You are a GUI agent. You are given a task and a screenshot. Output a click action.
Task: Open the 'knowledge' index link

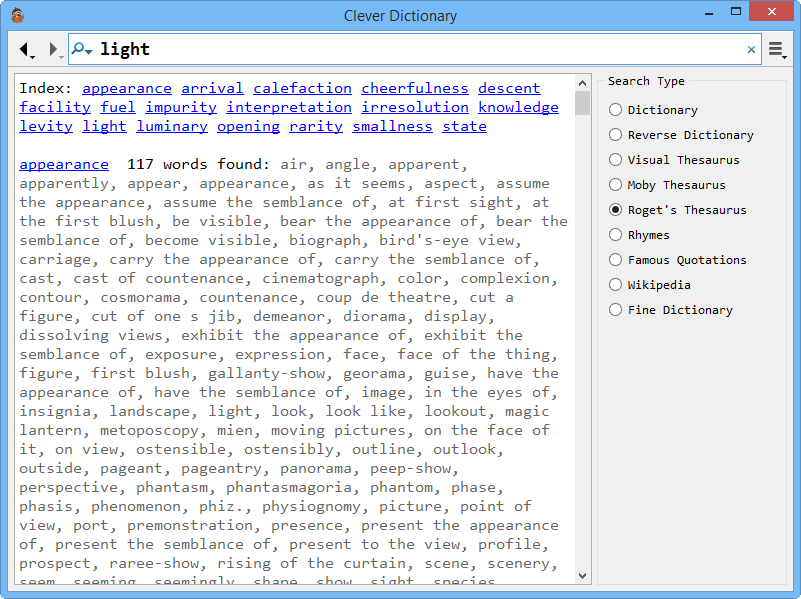click(519, 107)
